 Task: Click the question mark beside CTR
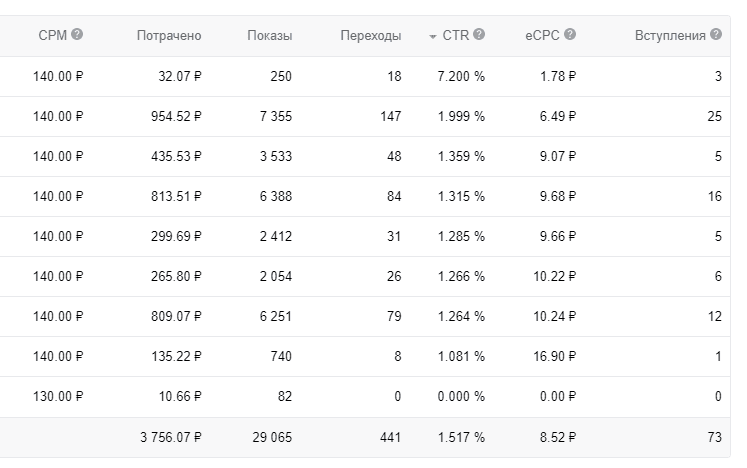[479, 35]
